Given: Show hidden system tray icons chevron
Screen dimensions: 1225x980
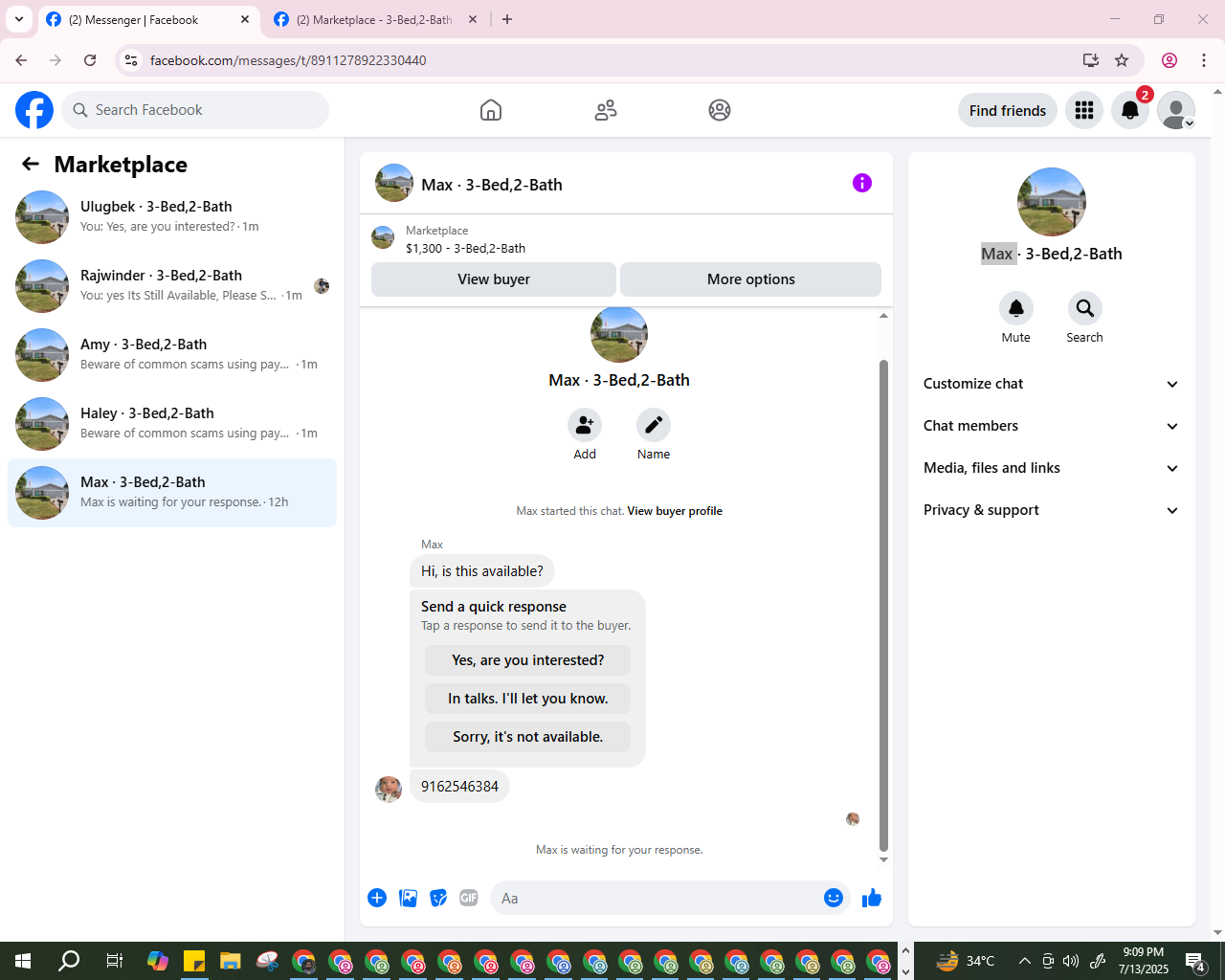Looking at the screenshot, I should [x=1025, y=961].
